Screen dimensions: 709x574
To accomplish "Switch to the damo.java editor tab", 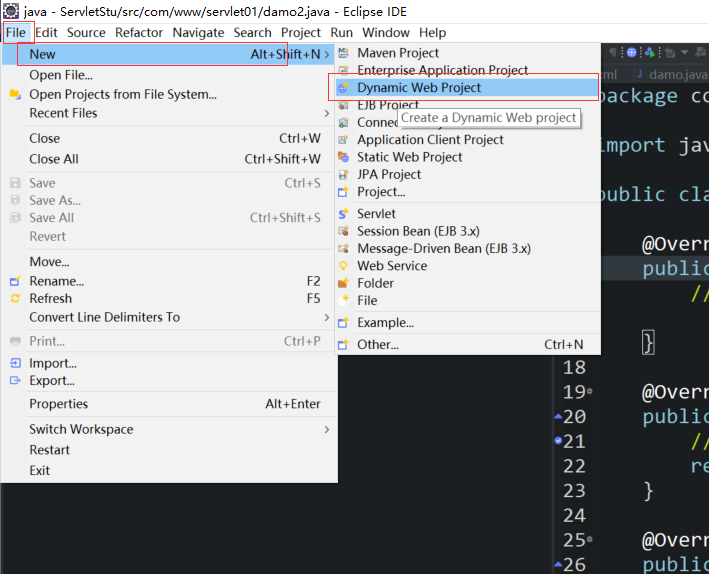I will pyautogui.click(x=672, y=75).
